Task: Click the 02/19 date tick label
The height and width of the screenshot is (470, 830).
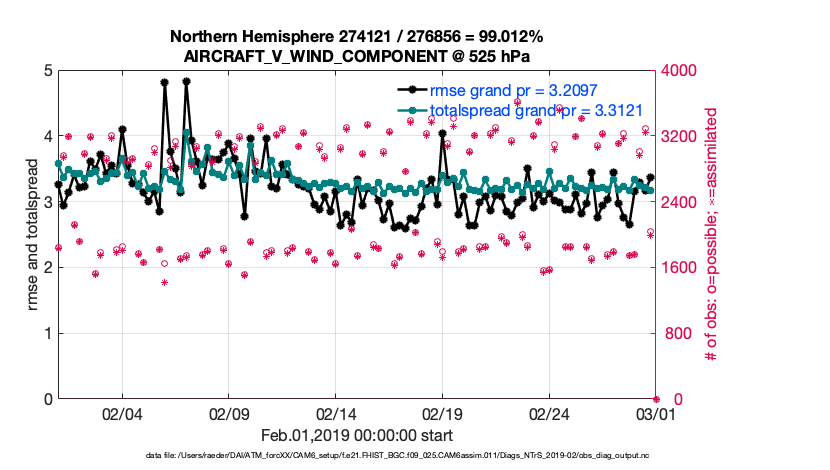Action: tap(443, 413)
